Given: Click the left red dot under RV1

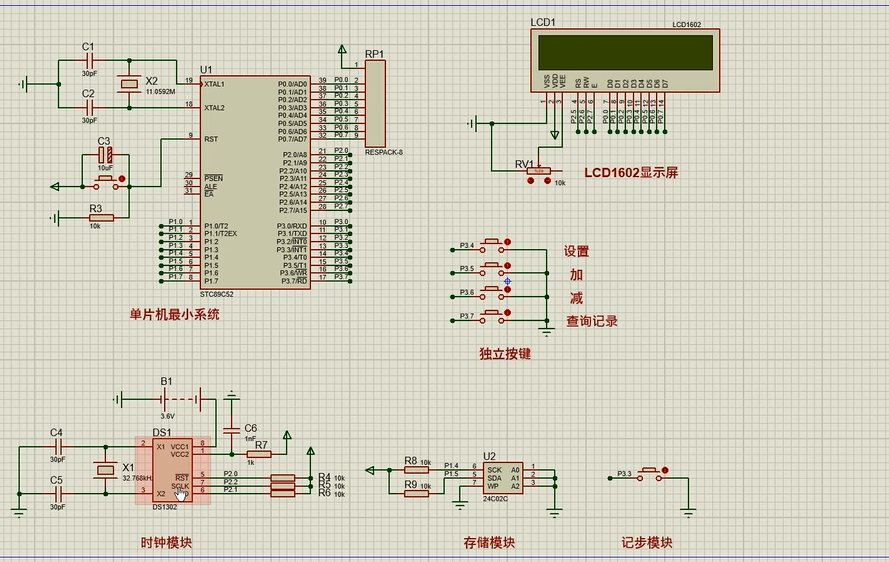Looking at the screenshot, I should pos(531,181).
